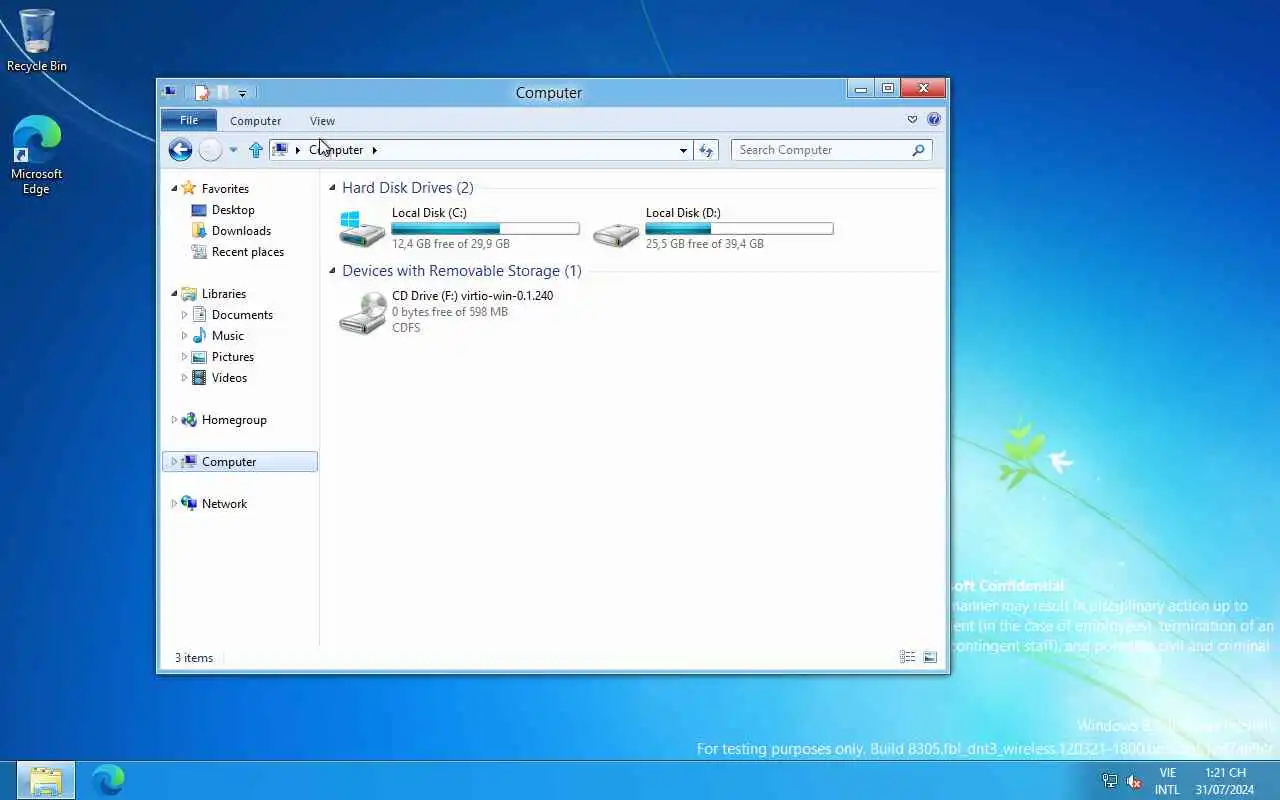Expand the Documents library arrow
The image size is (1280, 800).
tap(184, 315)
